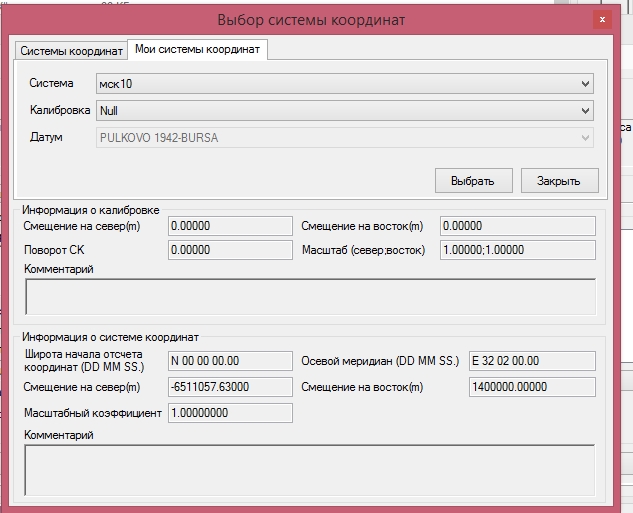Click the calibration Комментарий text box
Image resolution: width=633 pixels, height=513 pixels.
coord(309,297)
